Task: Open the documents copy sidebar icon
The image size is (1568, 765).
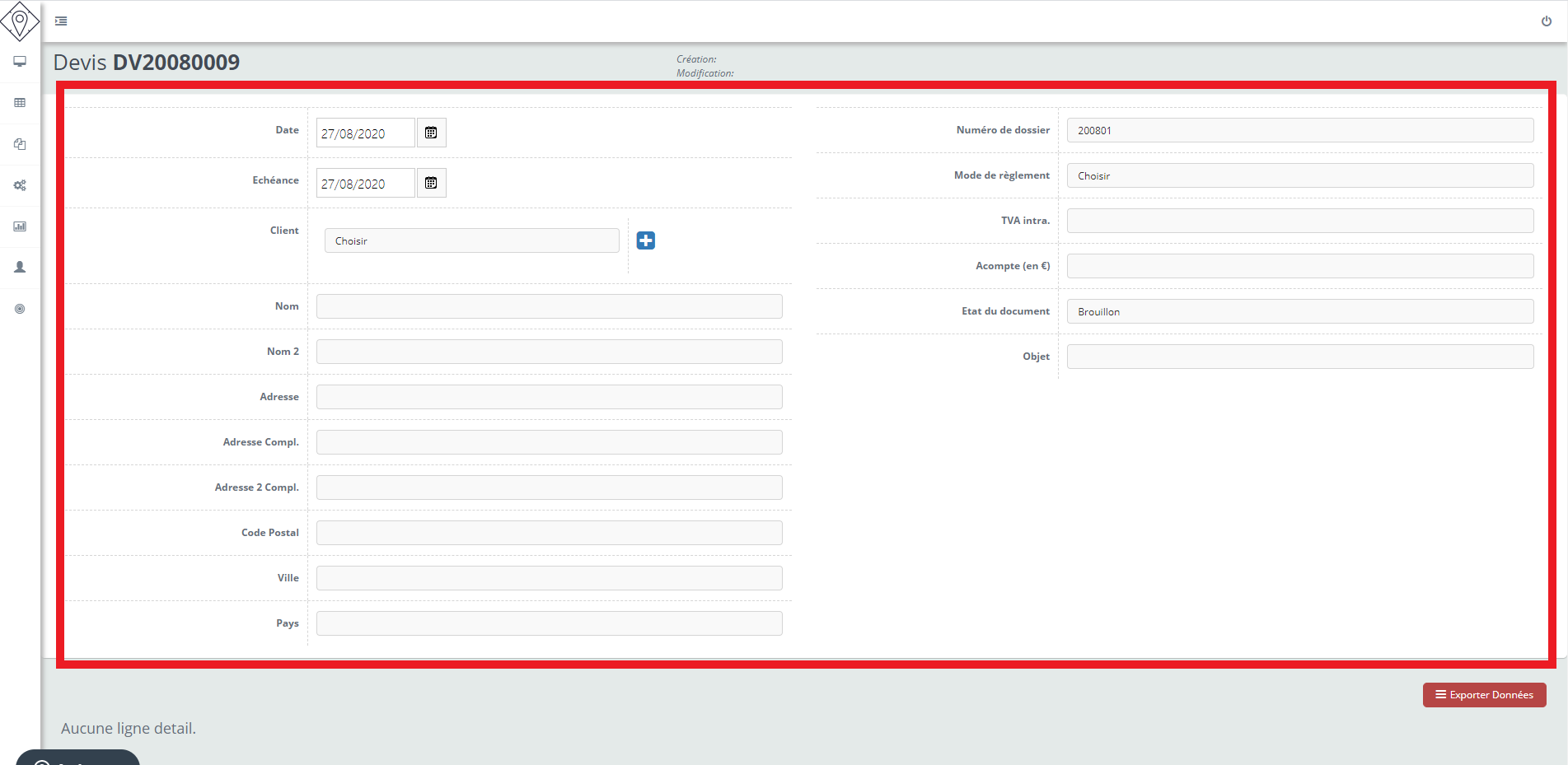Action: click(x=20, y=144)
